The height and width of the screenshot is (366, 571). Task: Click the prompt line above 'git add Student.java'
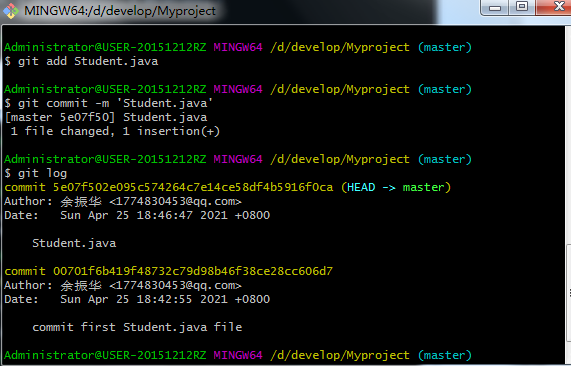[x=238, y=47]
